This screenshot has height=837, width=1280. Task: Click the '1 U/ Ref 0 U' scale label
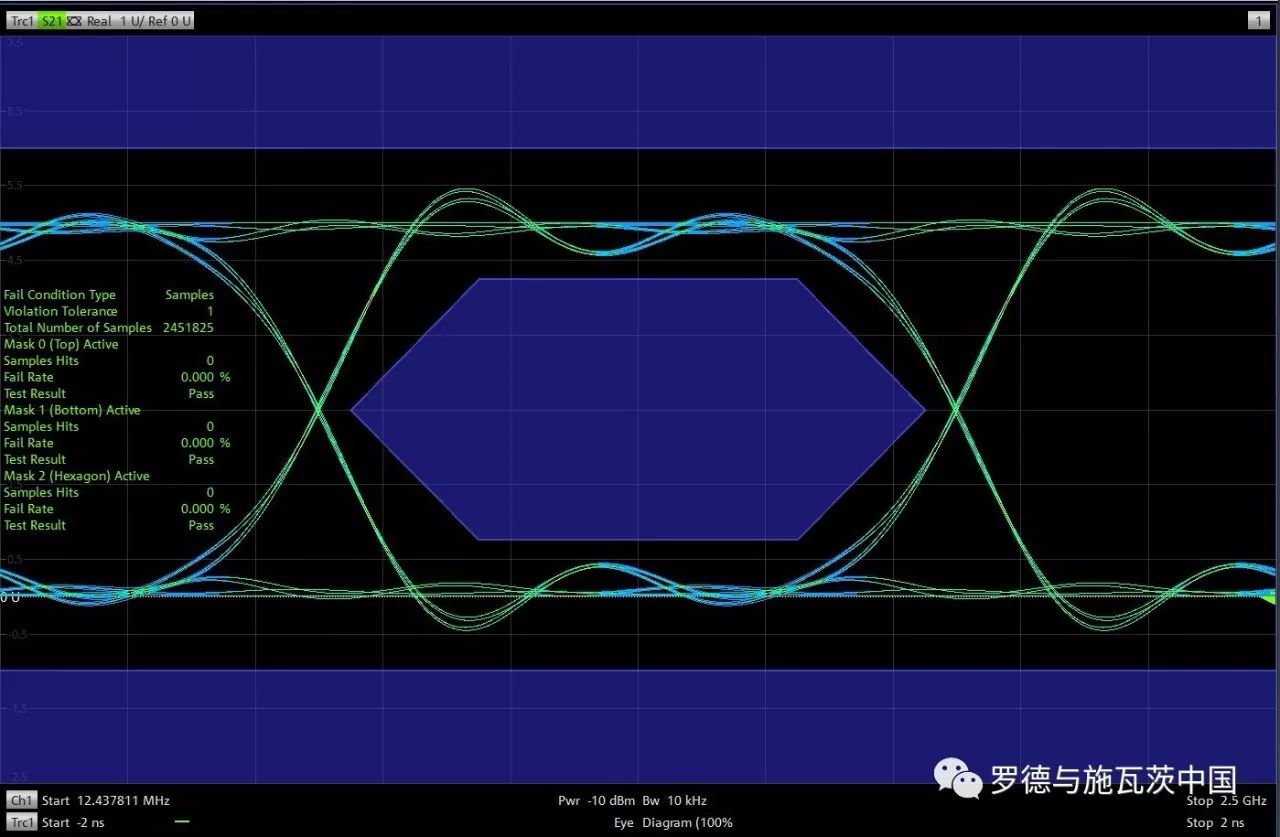point(155,21)
